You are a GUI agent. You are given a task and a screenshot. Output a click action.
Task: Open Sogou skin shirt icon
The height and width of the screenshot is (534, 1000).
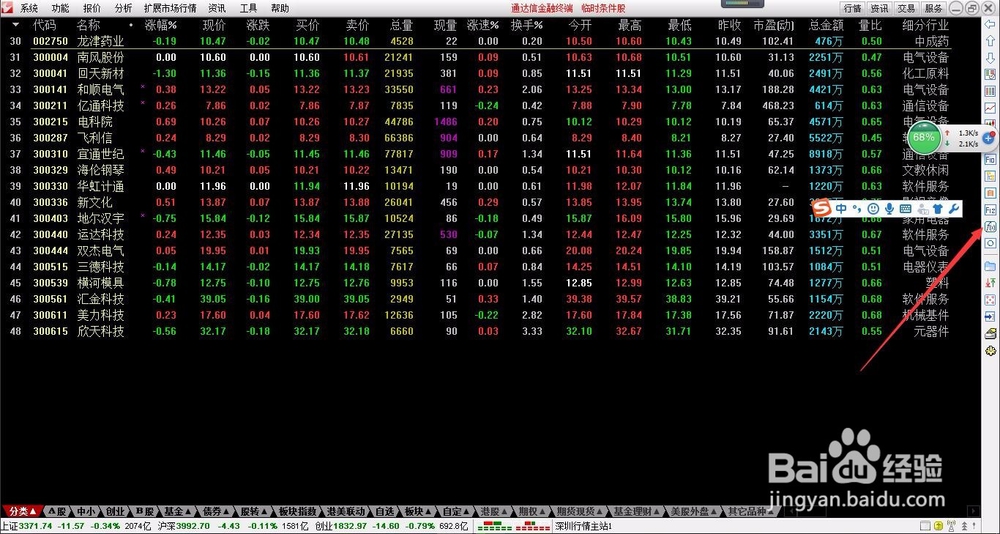[x=938, y=209]
